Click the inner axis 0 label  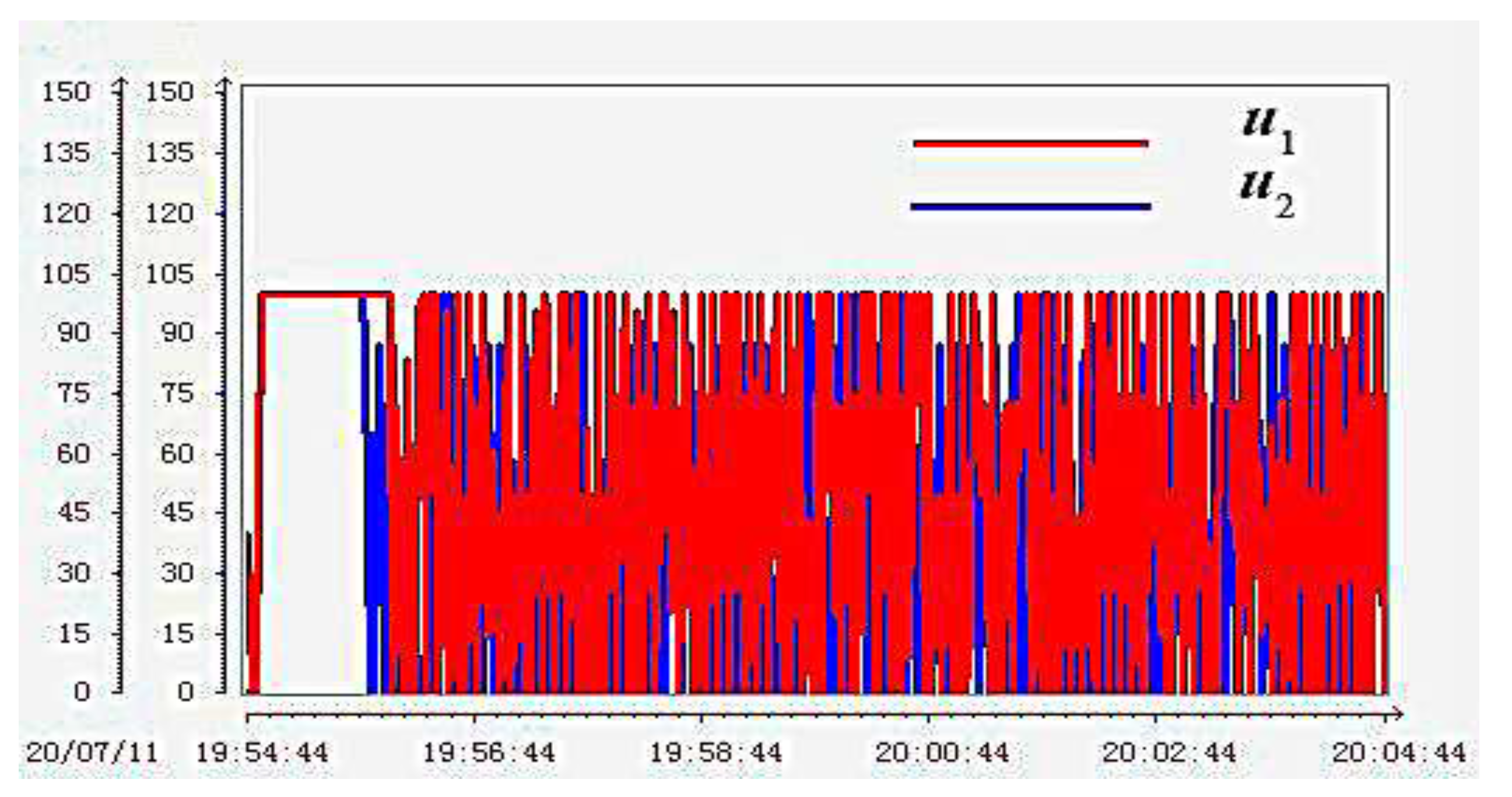(185, 691)
